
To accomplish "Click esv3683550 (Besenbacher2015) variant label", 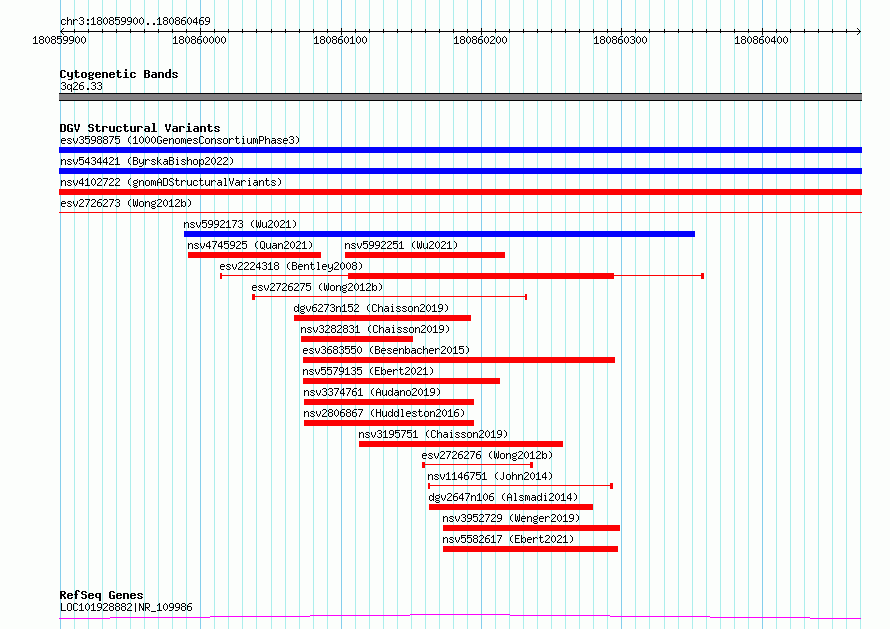I will click(386, 350).
